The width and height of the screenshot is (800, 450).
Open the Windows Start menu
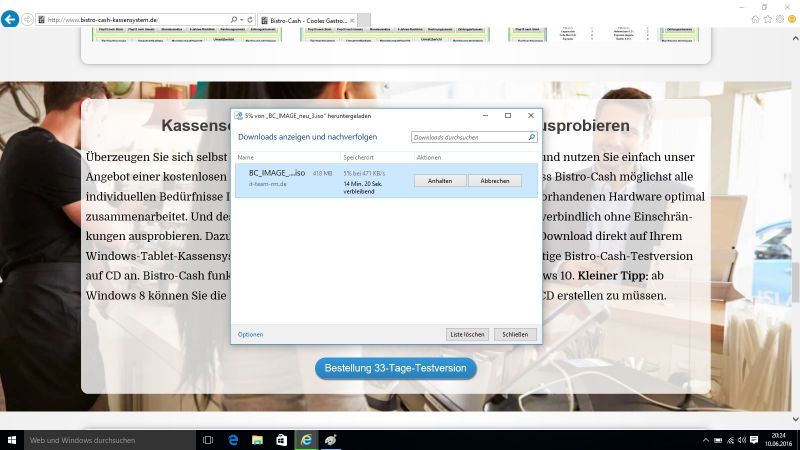coord(12,440)
